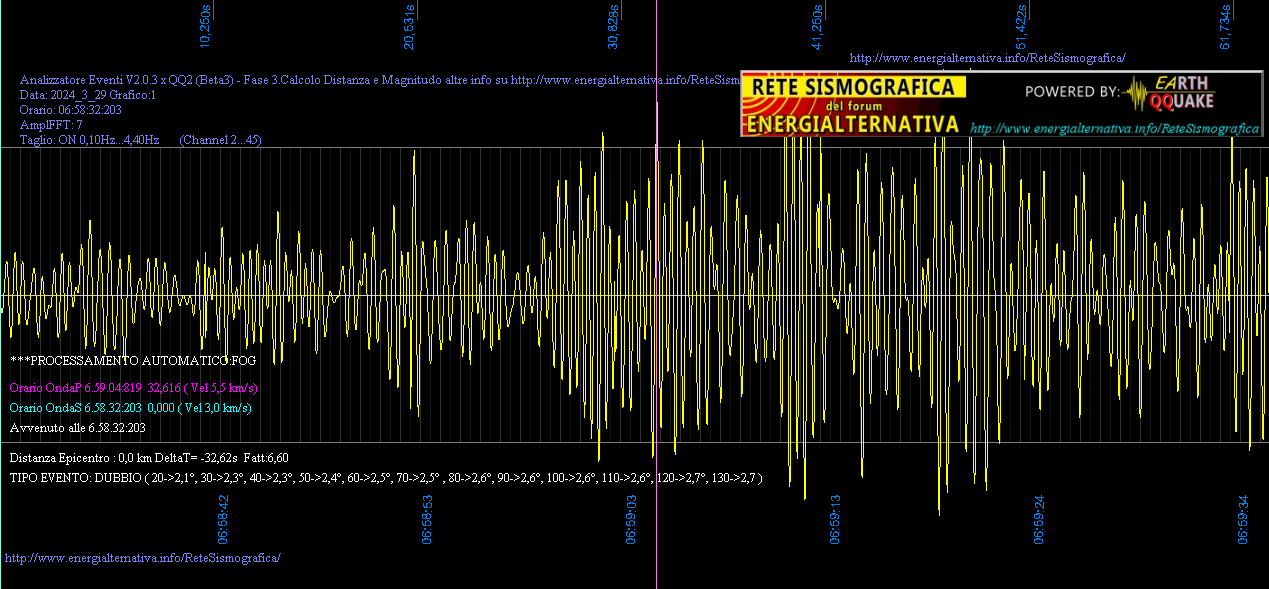Click the TIPO EVENTO: DUBBIO line
The height and width of the screenshot is (589, 1269).
(x=386, y=478)
